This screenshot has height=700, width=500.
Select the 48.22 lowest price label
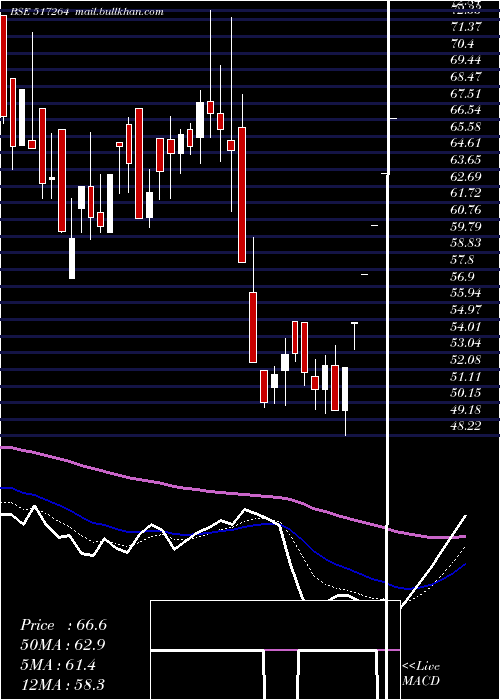point(466,426)
